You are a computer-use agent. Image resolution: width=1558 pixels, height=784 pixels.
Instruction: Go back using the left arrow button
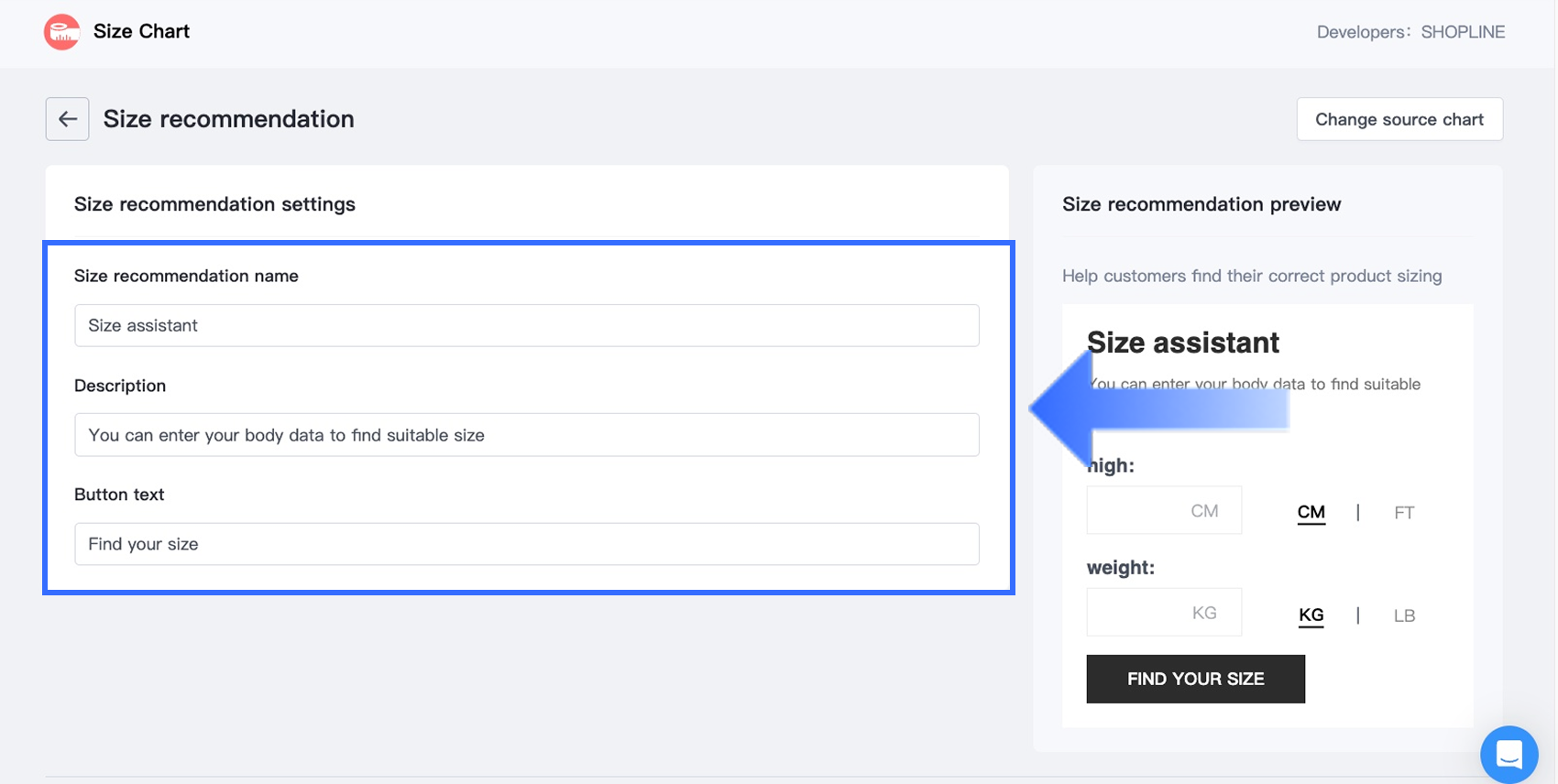(68, 119)
